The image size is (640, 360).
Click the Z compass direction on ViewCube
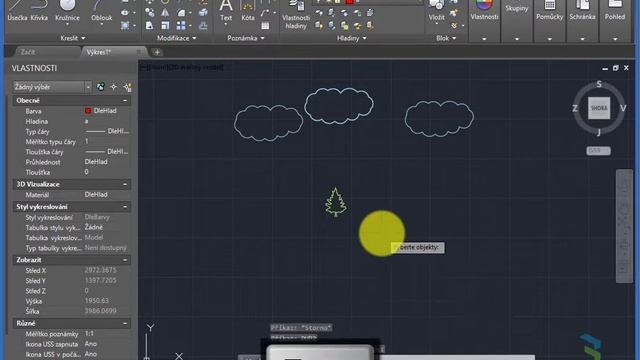575,108
